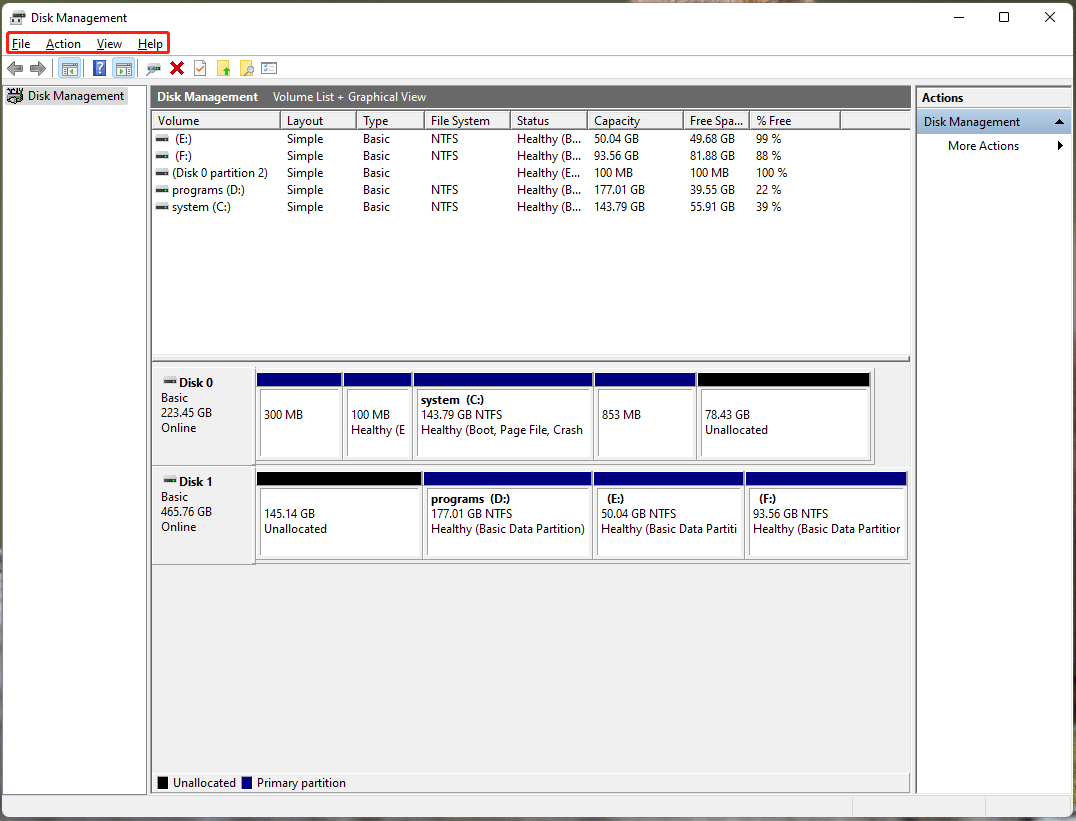The width and height of the screenshot is (1076, 821).
Task: Sort by the File System column header
Action: (467, 121)
